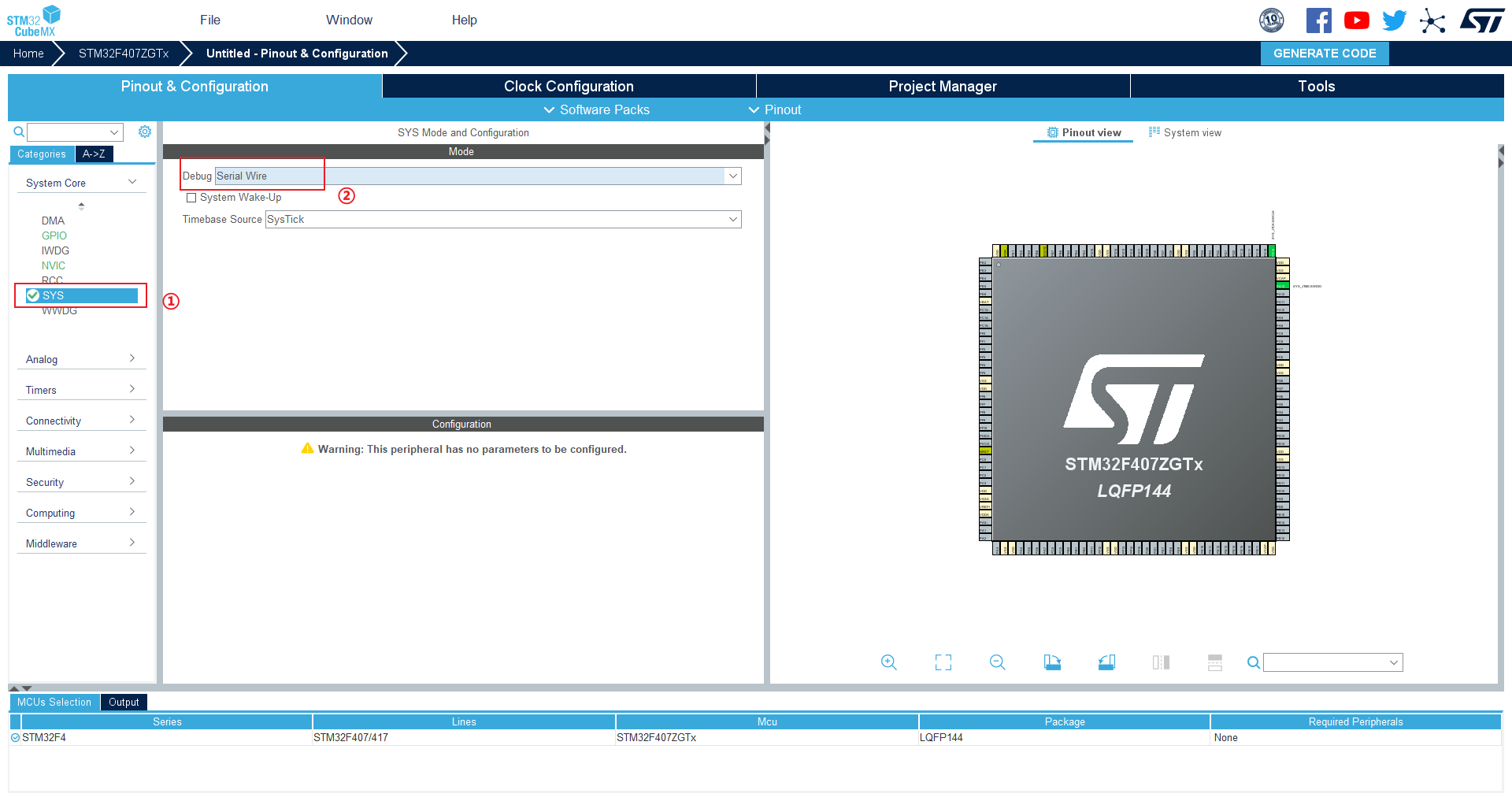Select WWDG in System Core list
Screen dimensions: 1512x801
tap(59, 311)
